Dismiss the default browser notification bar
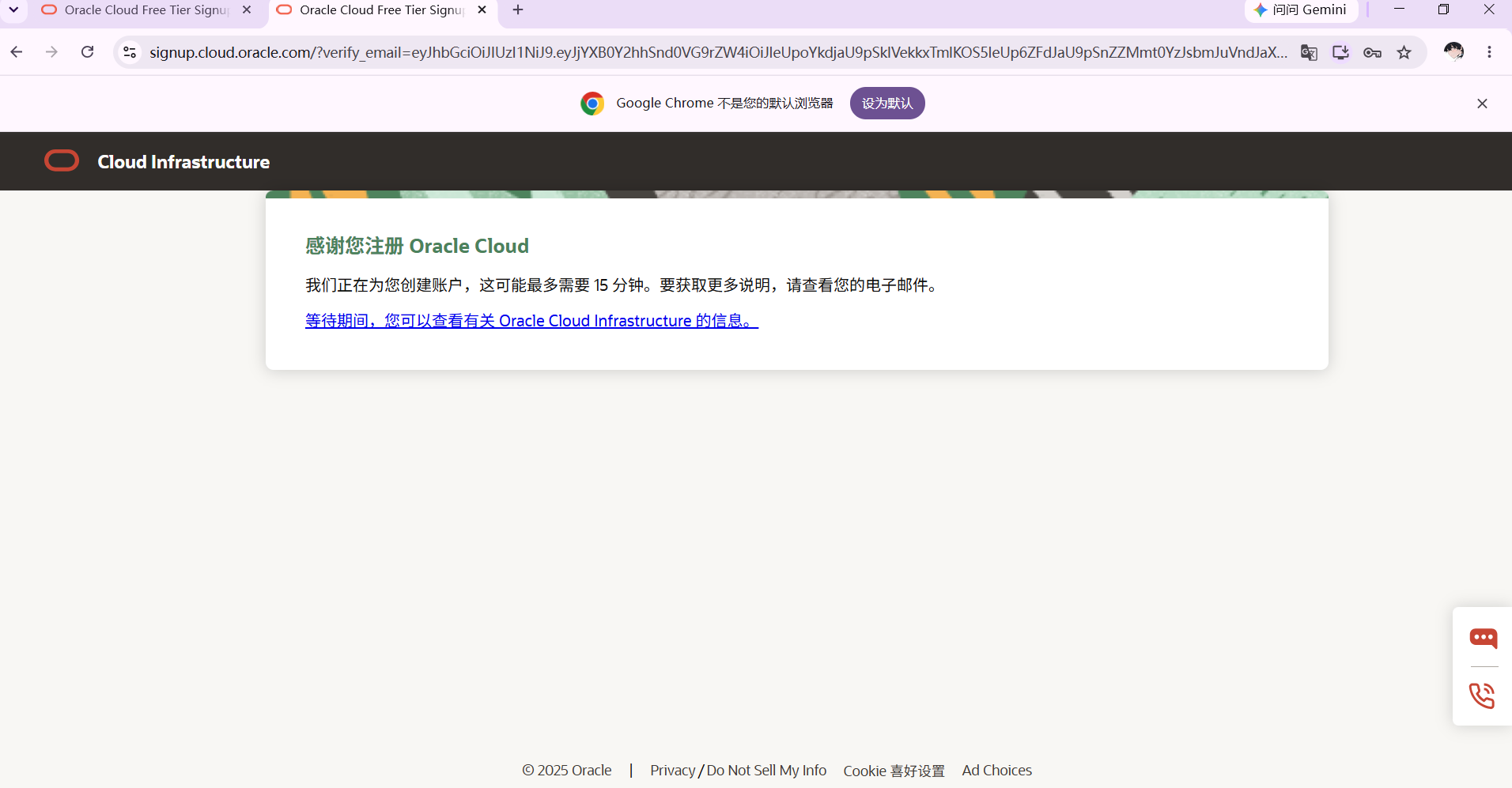 click(1482, 104)
